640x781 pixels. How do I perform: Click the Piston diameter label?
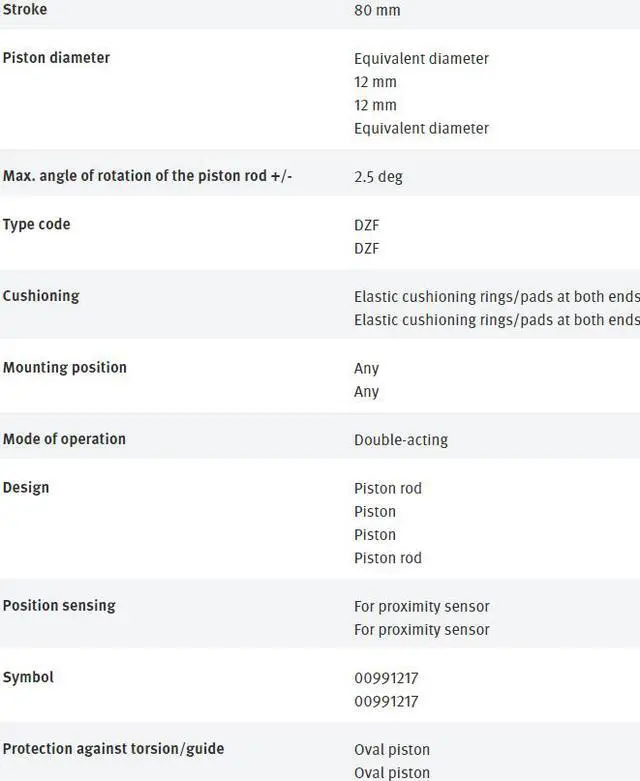56,58
